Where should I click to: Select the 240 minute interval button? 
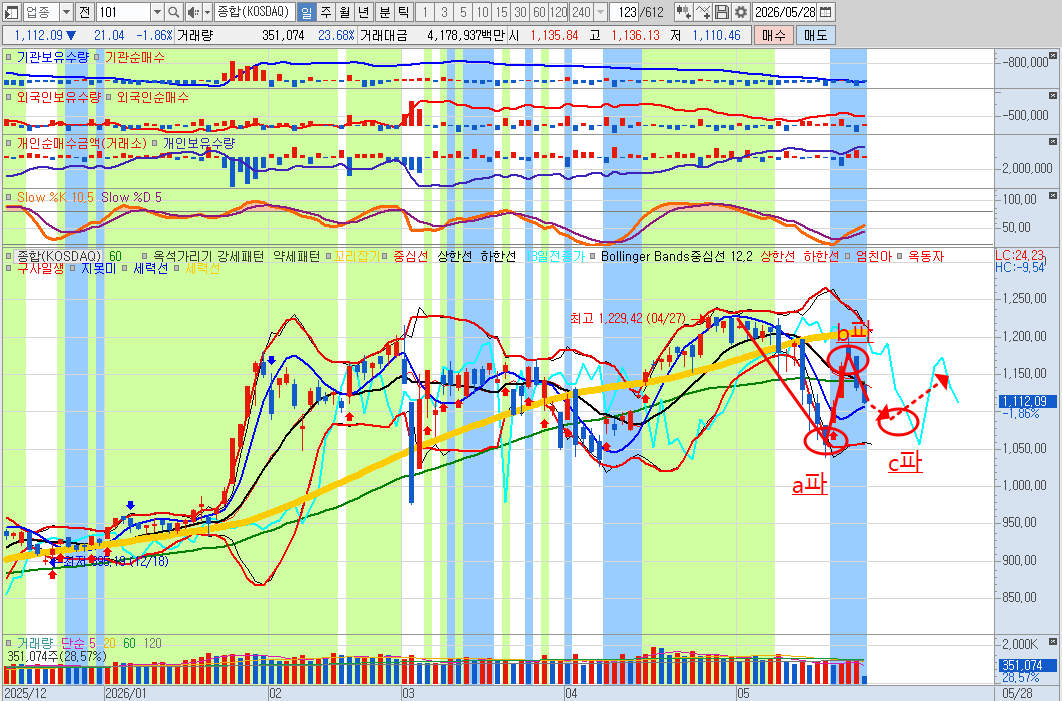[x=581, y=12]
